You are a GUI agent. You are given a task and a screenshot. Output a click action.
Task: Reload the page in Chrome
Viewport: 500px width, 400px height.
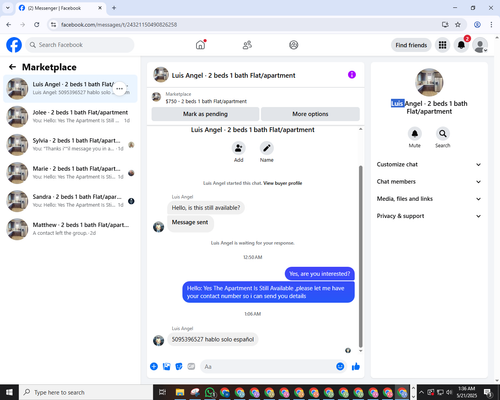(x=37, y=24)
